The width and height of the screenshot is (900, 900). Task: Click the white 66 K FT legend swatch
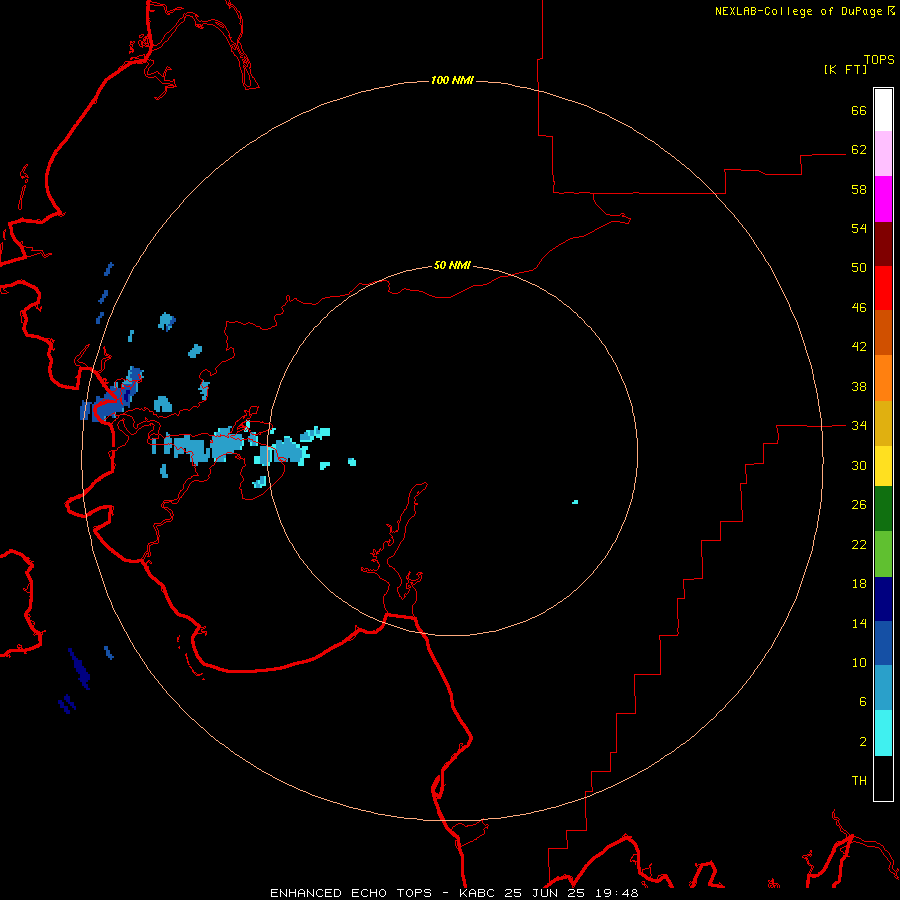coord(883,110)
